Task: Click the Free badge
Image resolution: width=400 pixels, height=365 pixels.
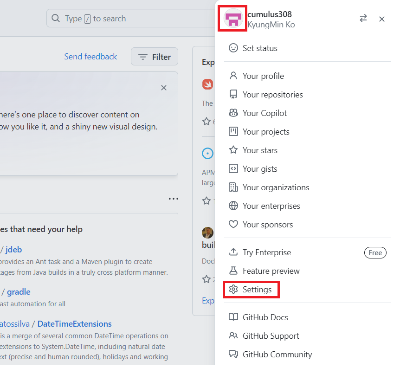Action: [375, 253]
